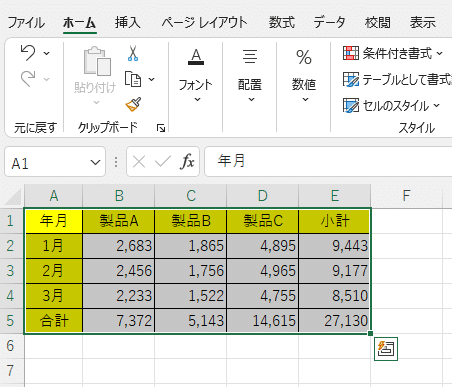452x387 pixels.
Task: Select column D header
Action: coord(263,196)
